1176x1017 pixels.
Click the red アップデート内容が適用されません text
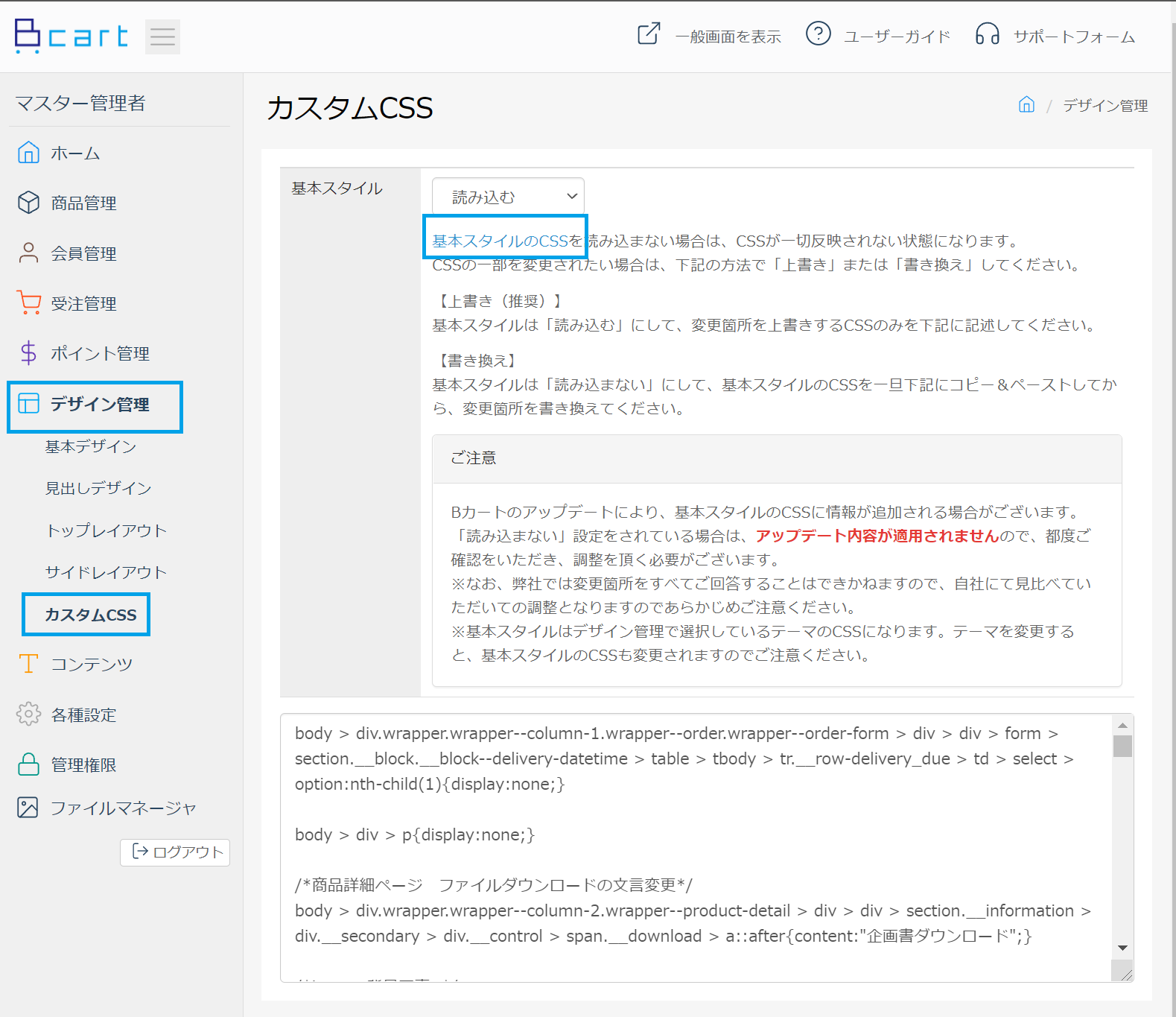(x=877, y=536)
